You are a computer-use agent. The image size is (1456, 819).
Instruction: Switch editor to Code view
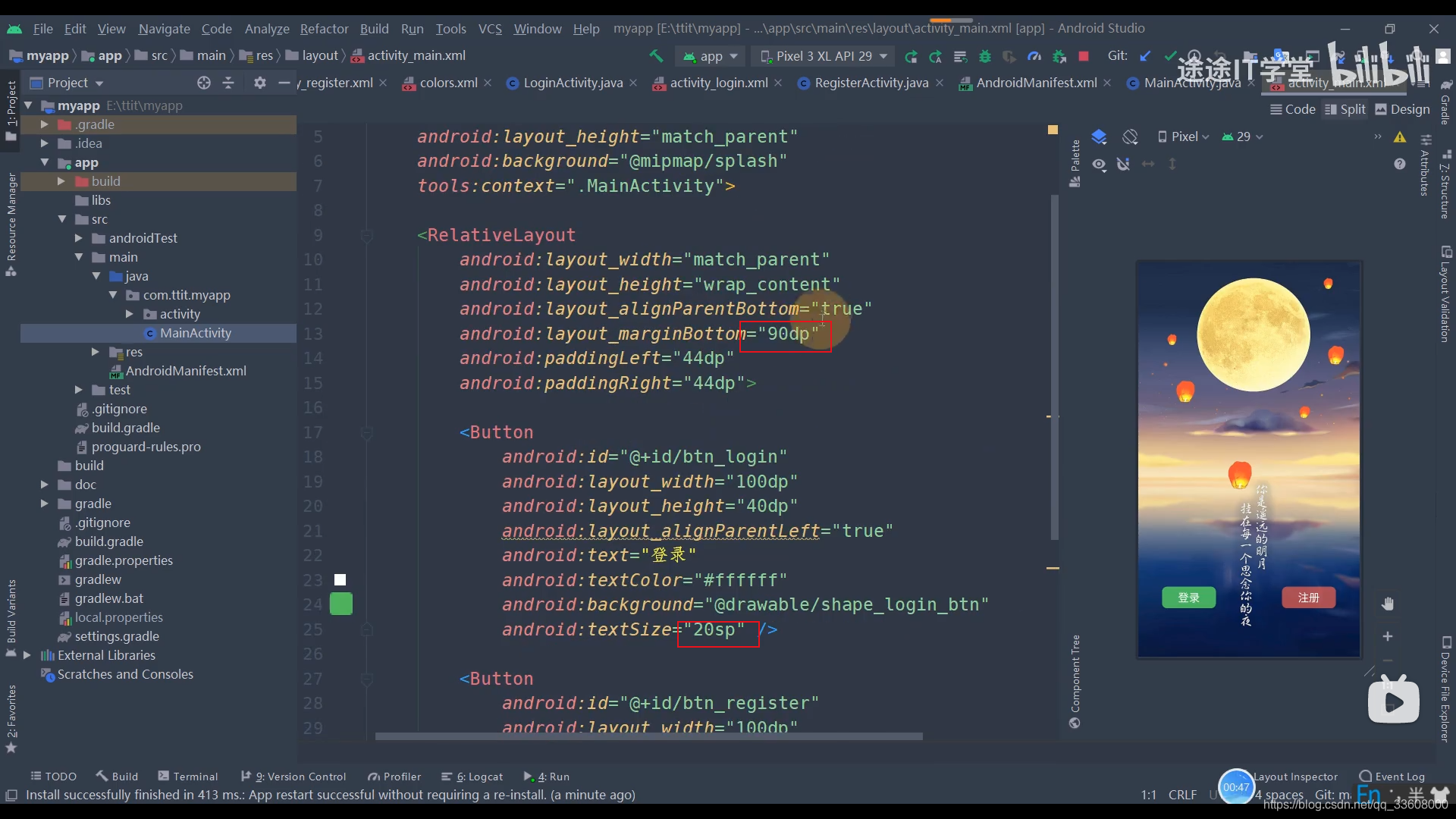coord(1293,109)
